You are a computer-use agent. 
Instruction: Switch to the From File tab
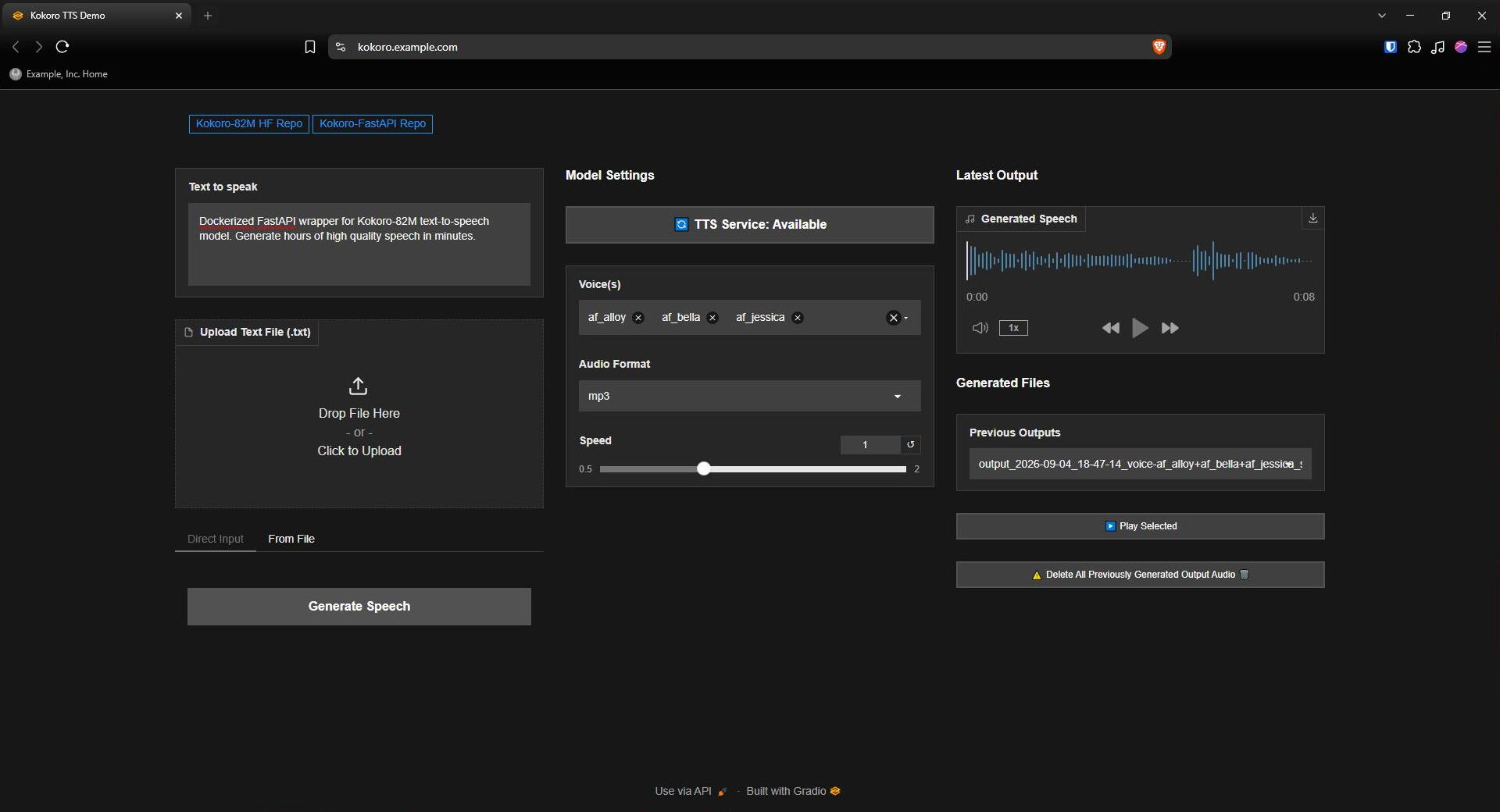(x=291, y=539)
